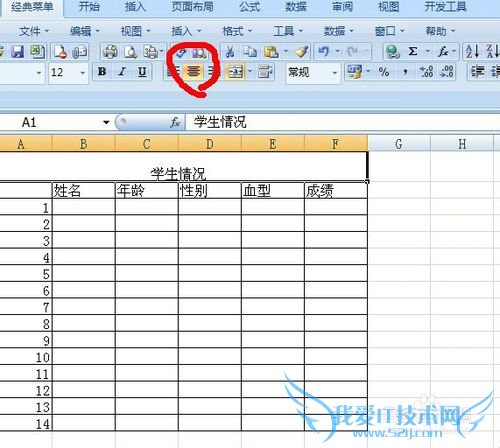Click the Name Box showing A1
This screenshot has height=448, width=500.
point(50,122)
